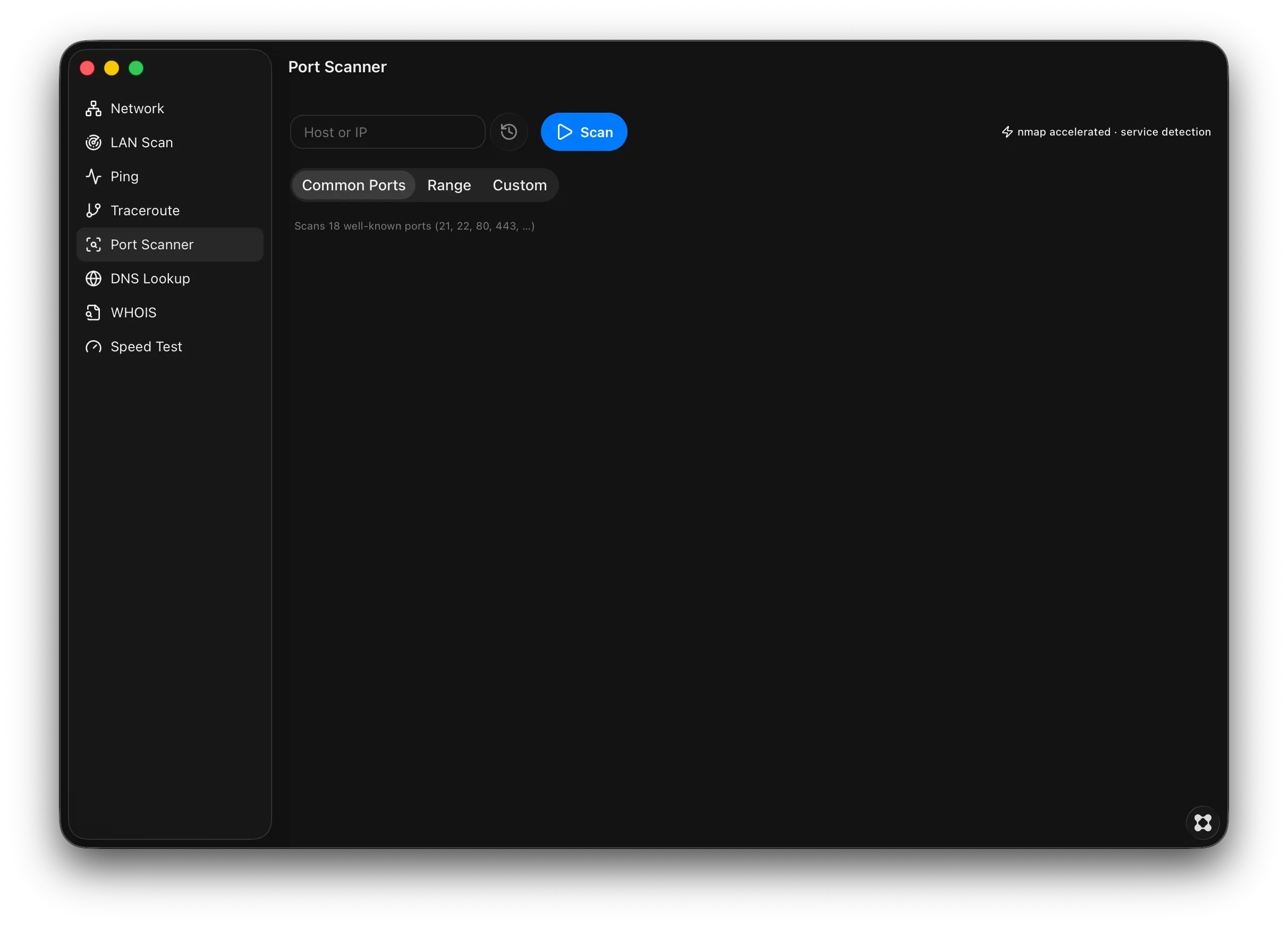The image size is (1288, 927).
Task: Close the window with red button
Action: click(88, 68)
